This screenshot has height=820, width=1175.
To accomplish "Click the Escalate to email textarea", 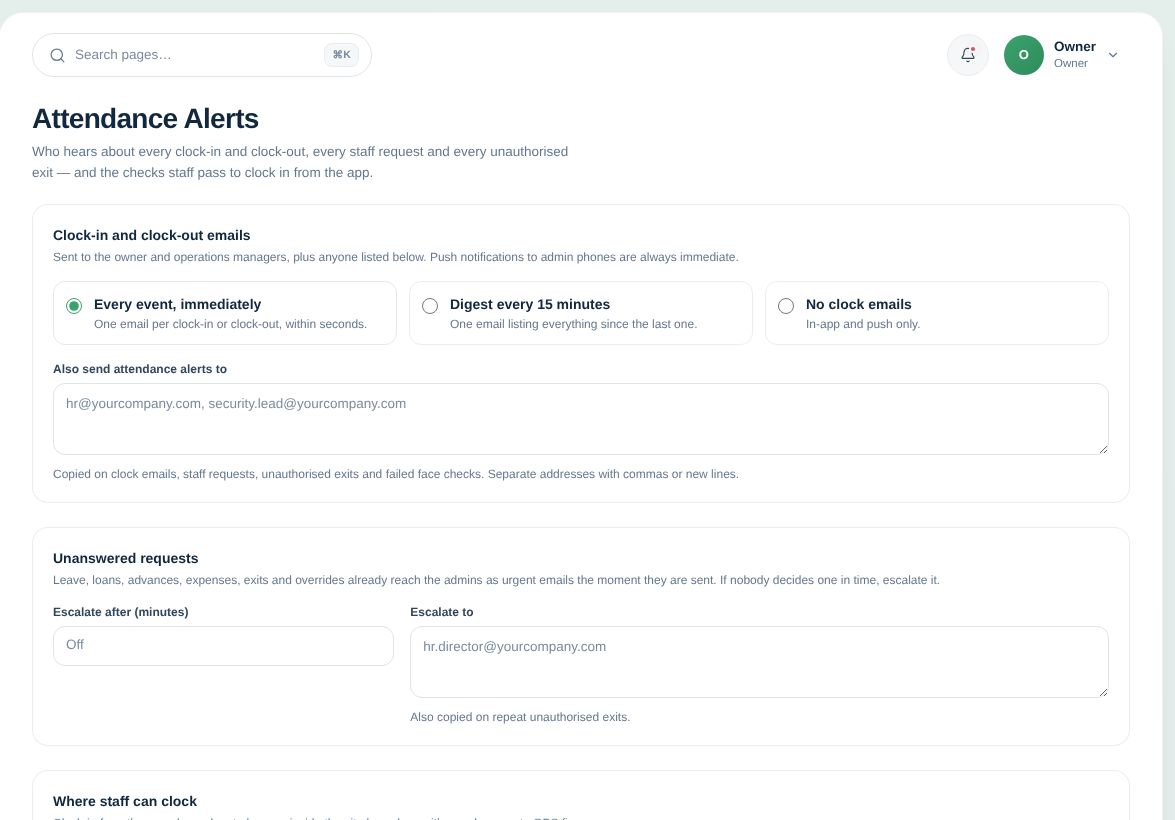I will [x=759, y=662].
